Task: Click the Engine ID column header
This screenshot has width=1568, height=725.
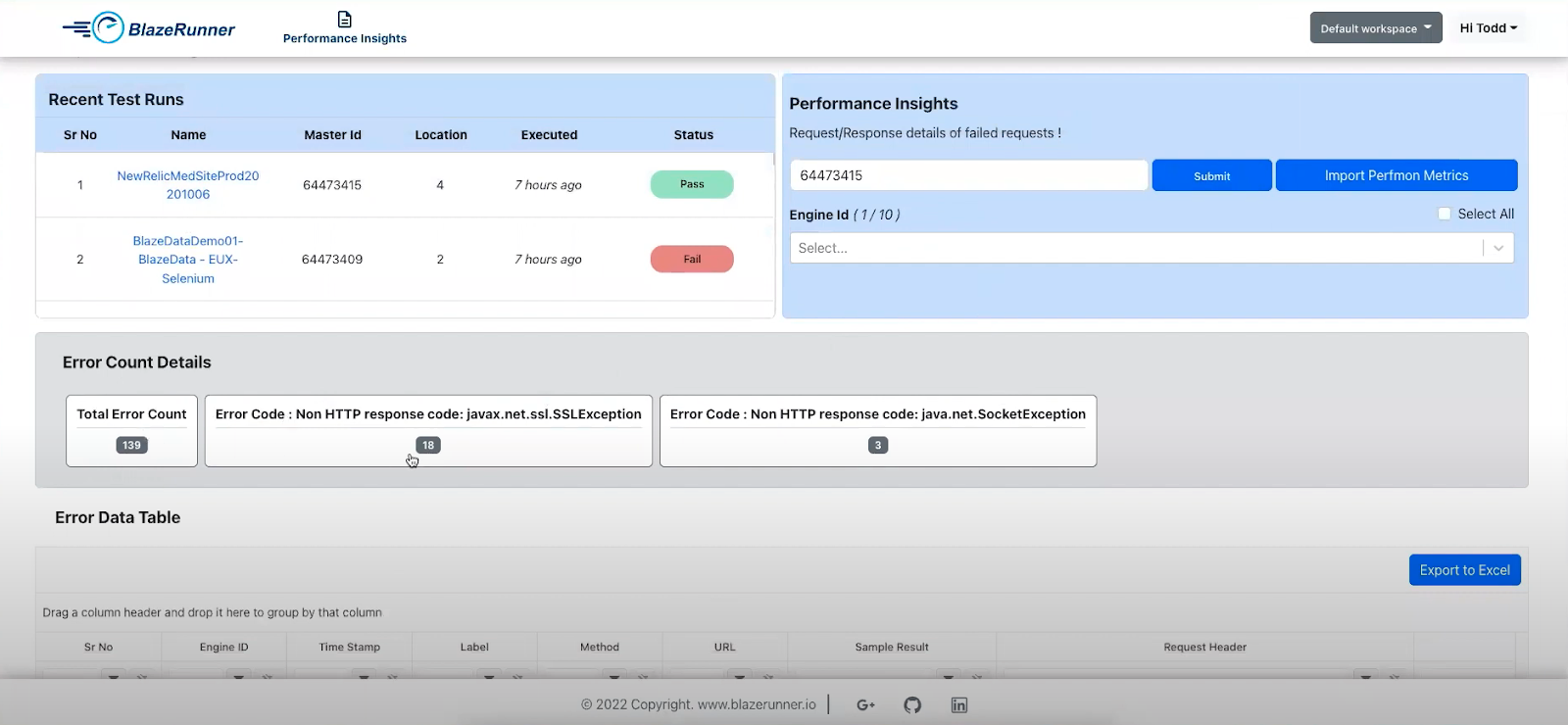Action: click(224, 648)
